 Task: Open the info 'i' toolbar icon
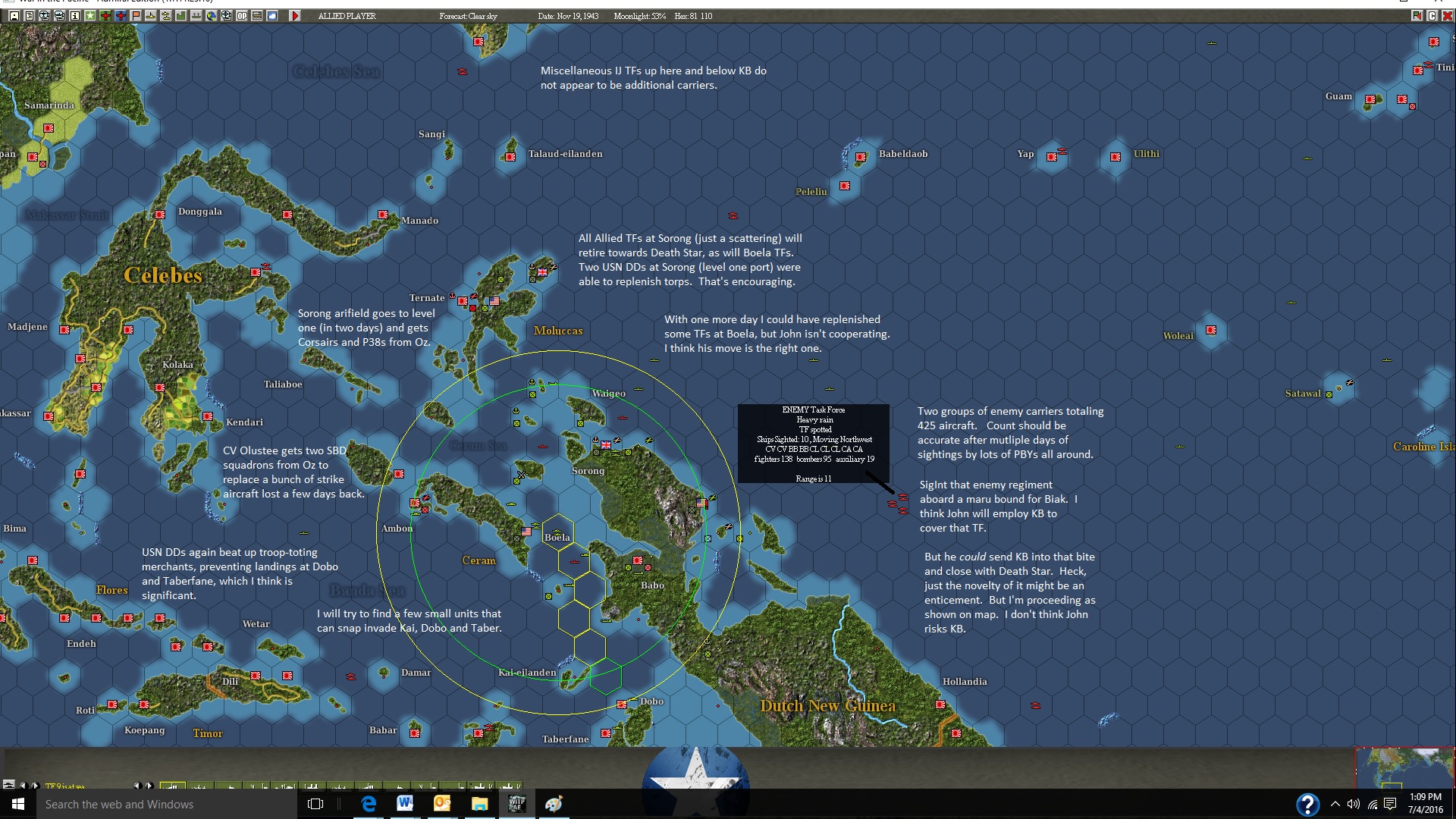pos(74,16)
